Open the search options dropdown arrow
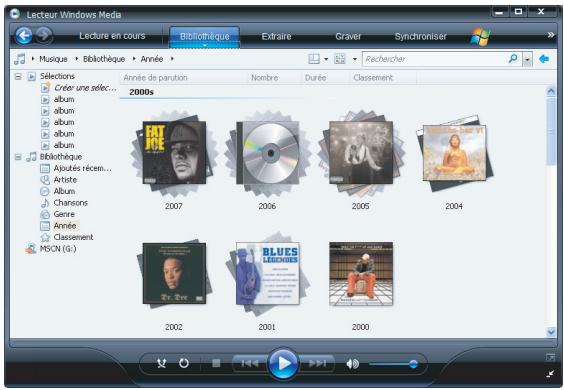This screenshot has height=390, width=564. coord(527,59)
